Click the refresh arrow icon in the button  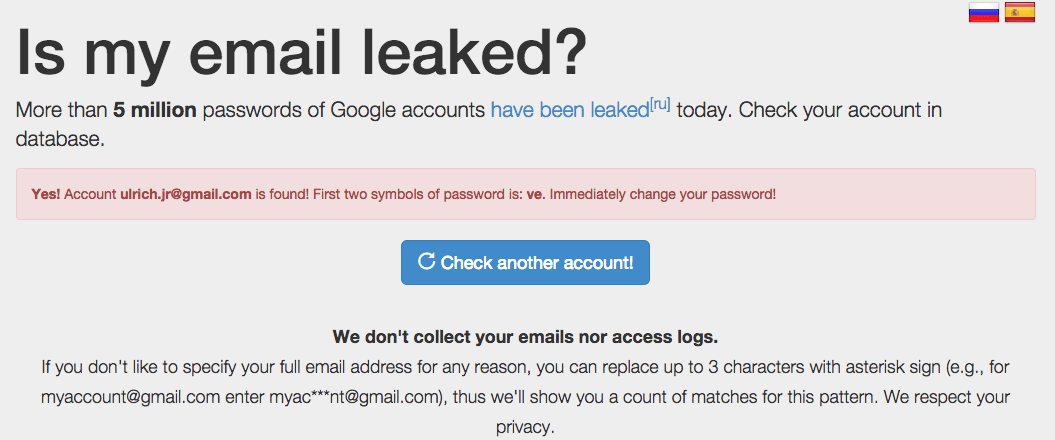pos(426,262)
